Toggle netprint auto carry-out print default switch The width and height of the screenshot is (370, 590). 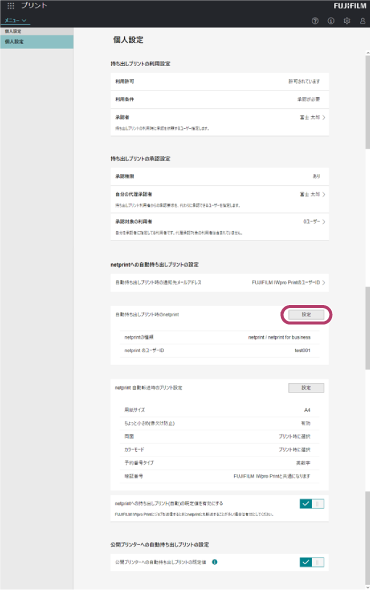coord(312,503)
